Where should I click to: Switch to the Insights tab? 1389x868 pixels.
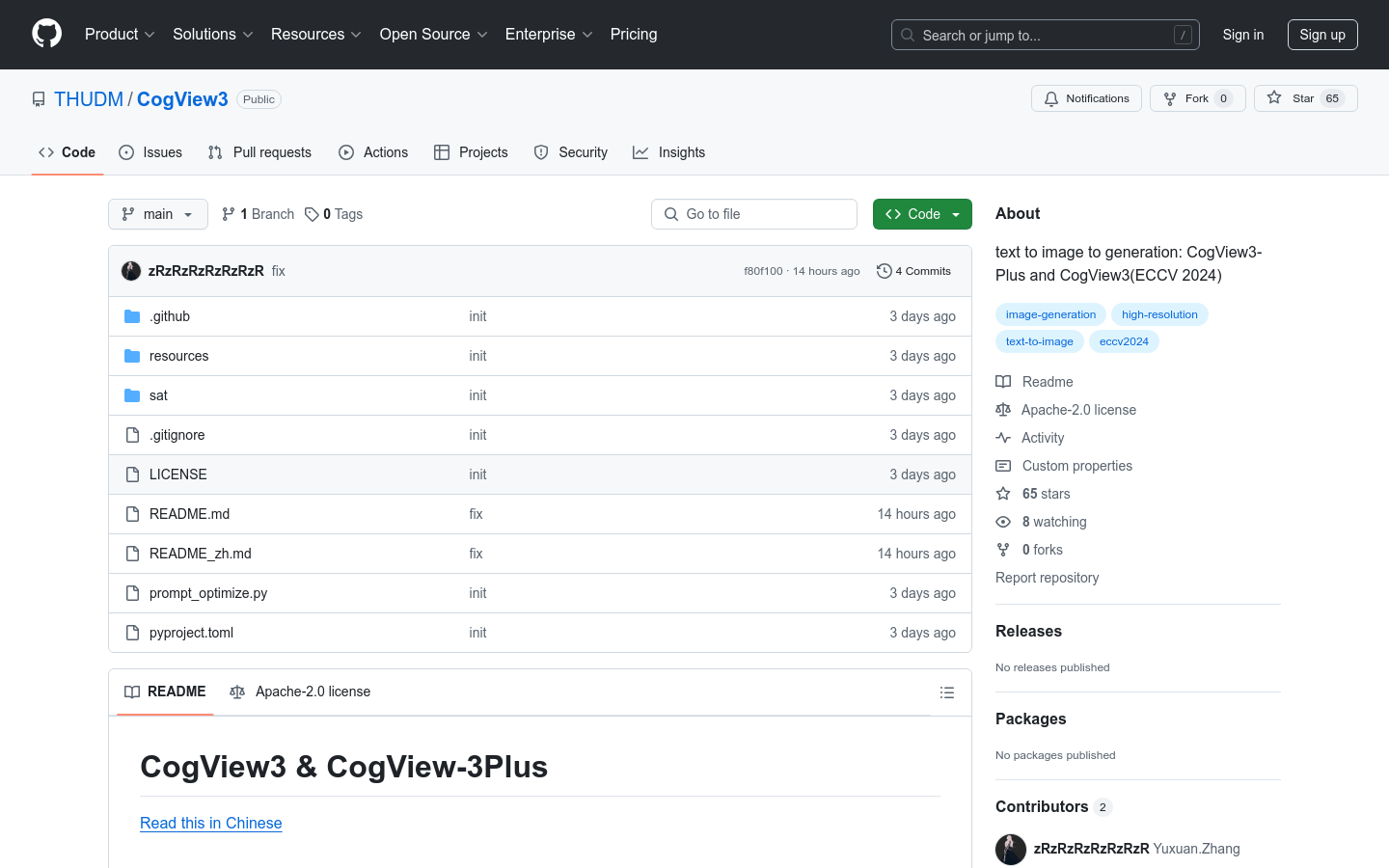[x=669, y=152]
